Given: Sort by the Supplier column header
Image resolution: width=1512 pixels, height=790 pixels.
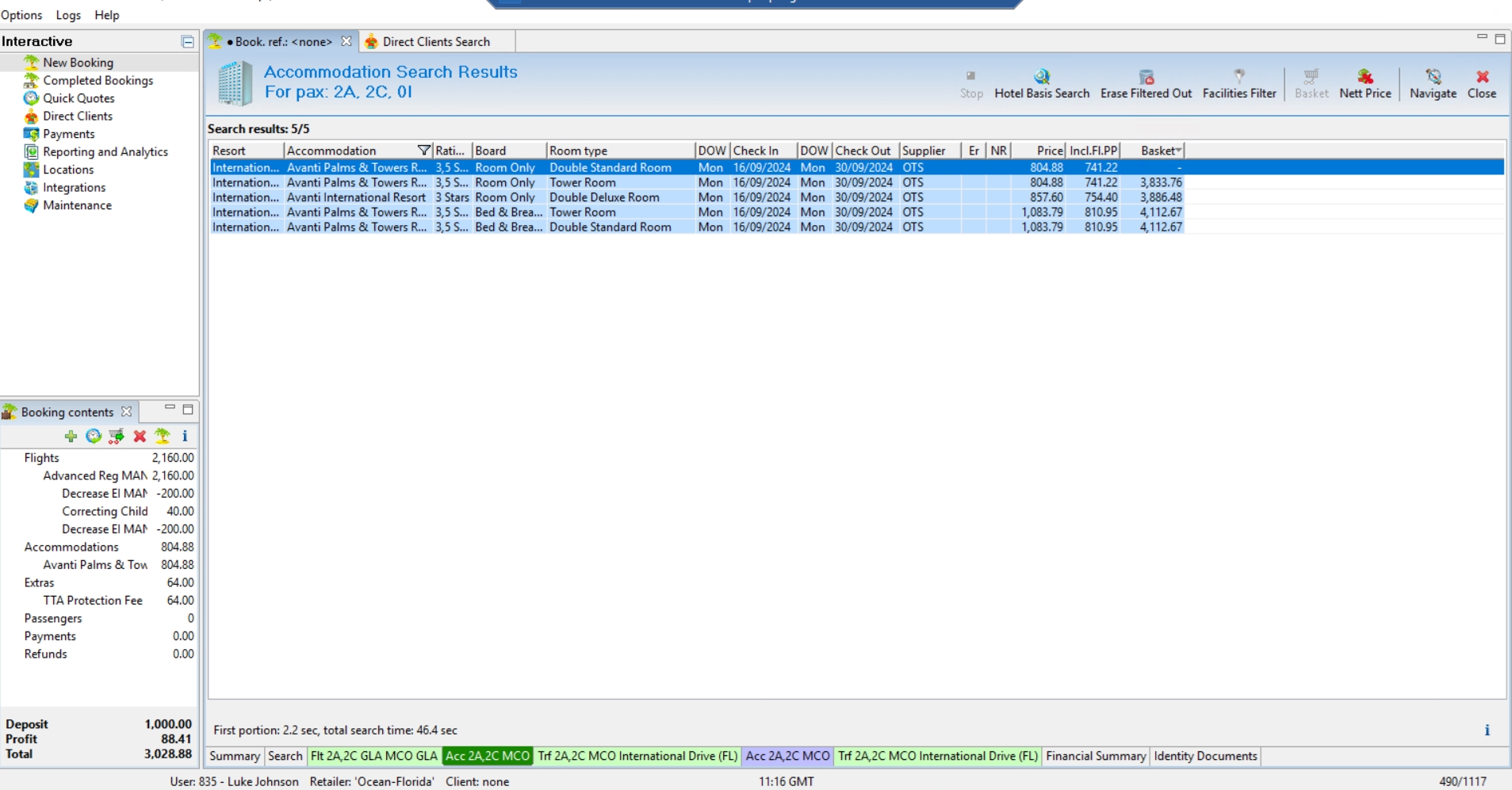Looking at the screenshot, I should (x=930, y=151).
